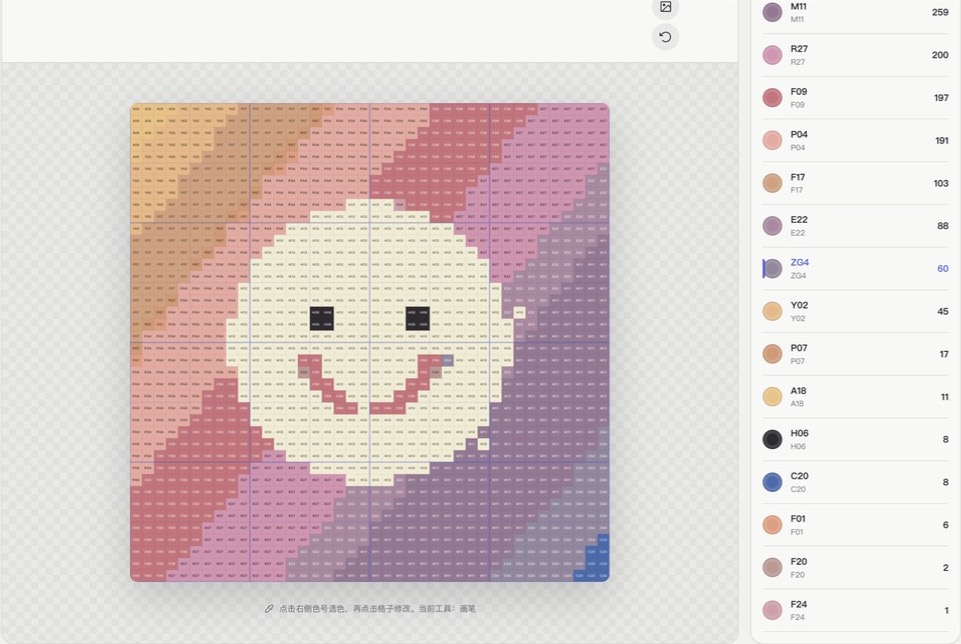961x644 pixels.
Task: Select the F20 color swatch
Action: pyautogui.click(x=772, y=567)
